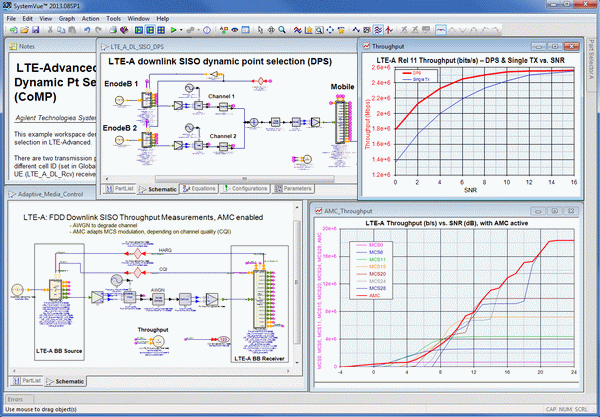Select PartList tab in Adaptive_Media_Control window

pyautogui.click(x=26, y=381)
